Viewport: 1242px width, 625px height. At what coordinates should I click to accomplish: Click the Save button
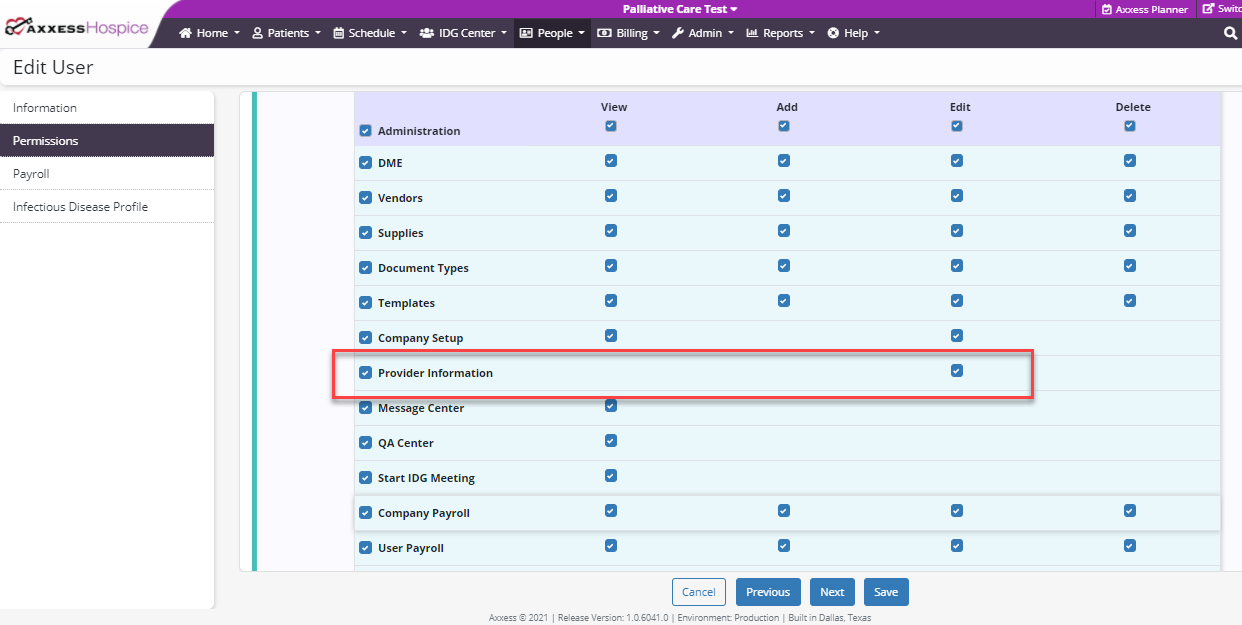tap(885, 592)
